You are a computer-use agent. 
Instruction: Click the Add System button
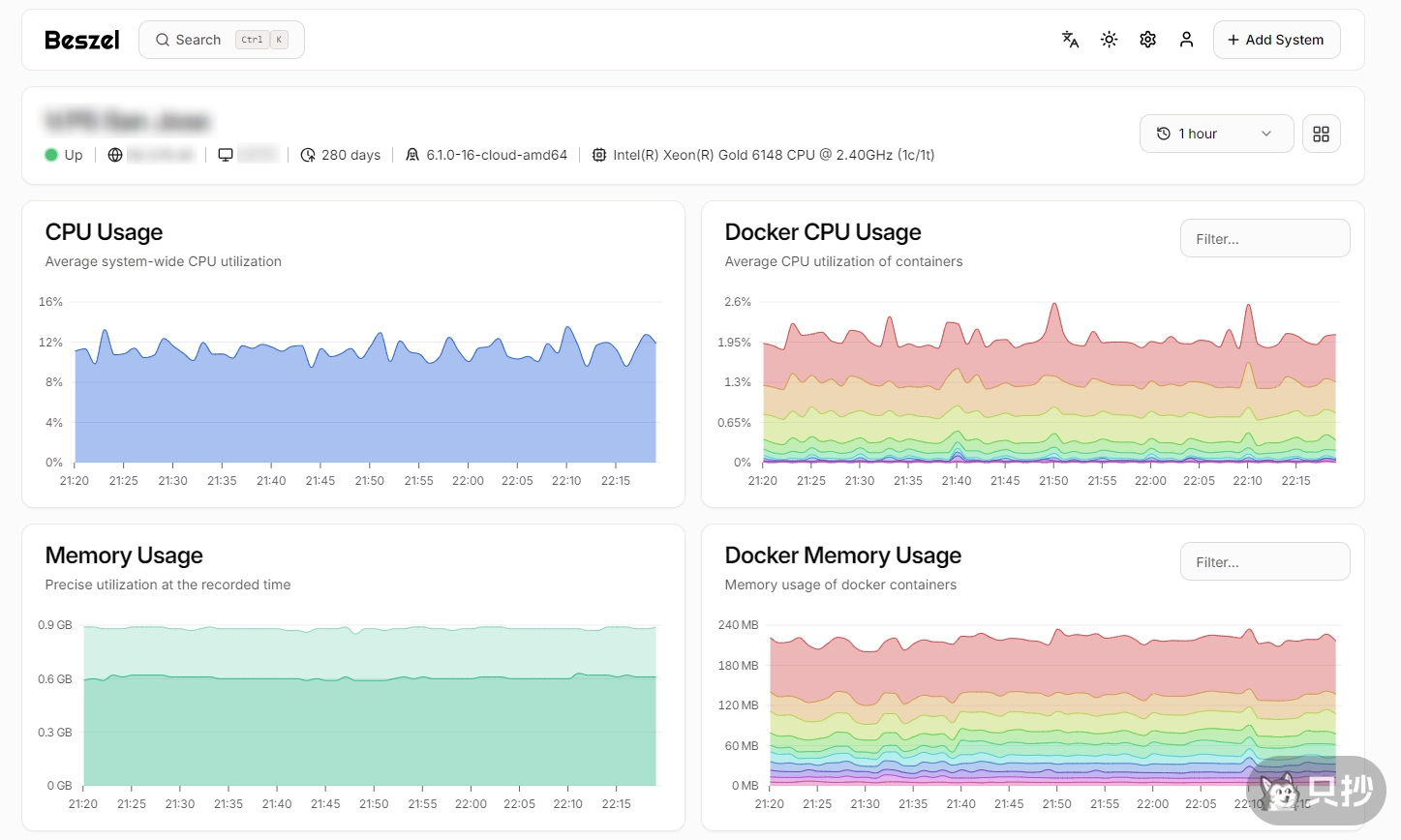pyautogui.click(x=1276, y=40)
